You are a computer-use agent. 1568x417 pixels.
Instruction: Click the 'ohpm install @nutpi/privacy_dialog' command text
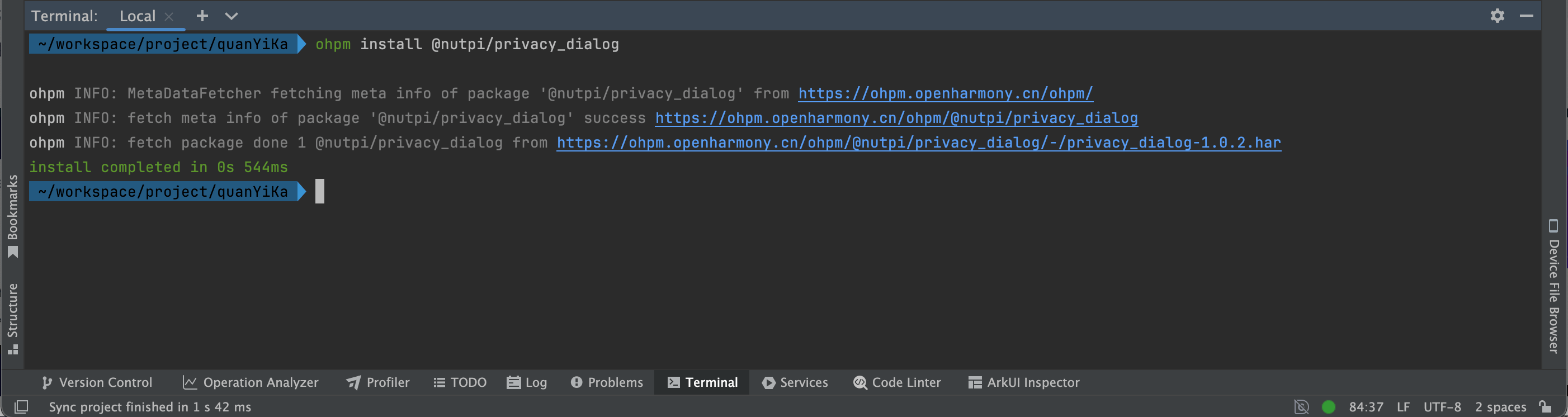click(x=467, y=45)
